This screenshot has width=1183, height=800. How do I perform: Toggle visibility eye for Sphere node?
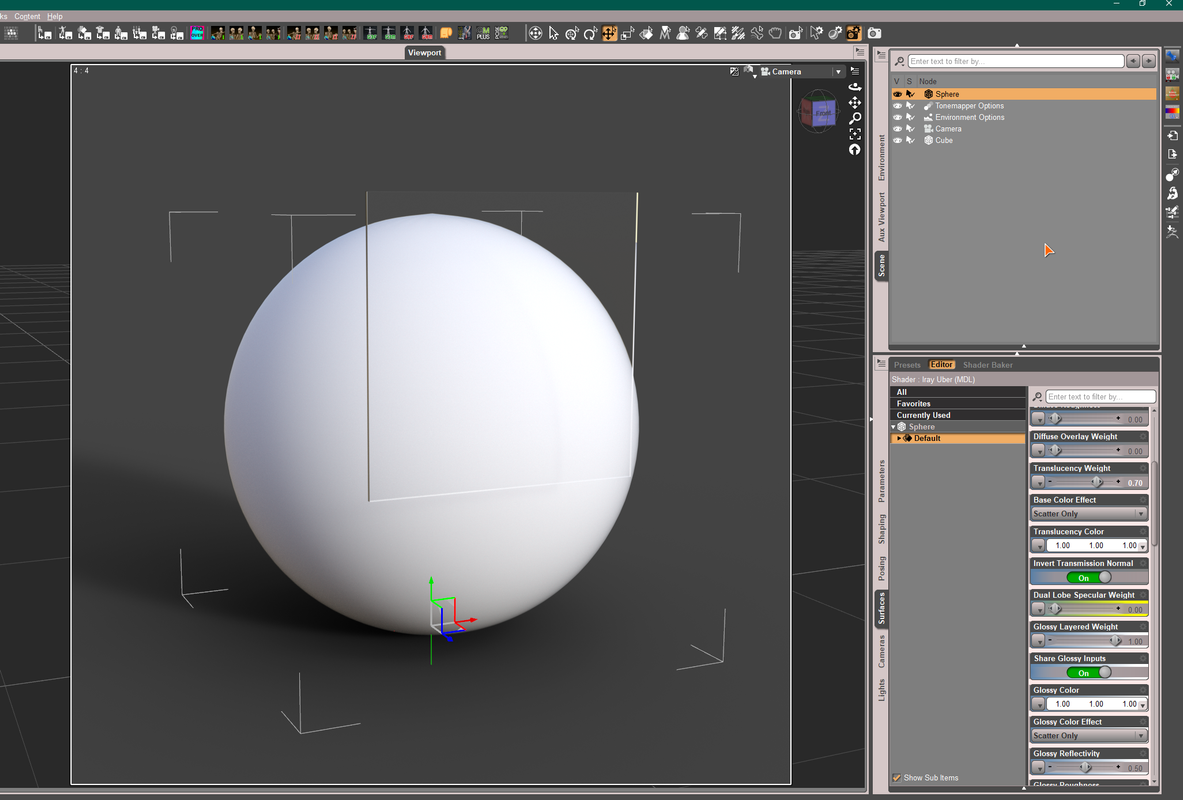[x=897, y=94]
